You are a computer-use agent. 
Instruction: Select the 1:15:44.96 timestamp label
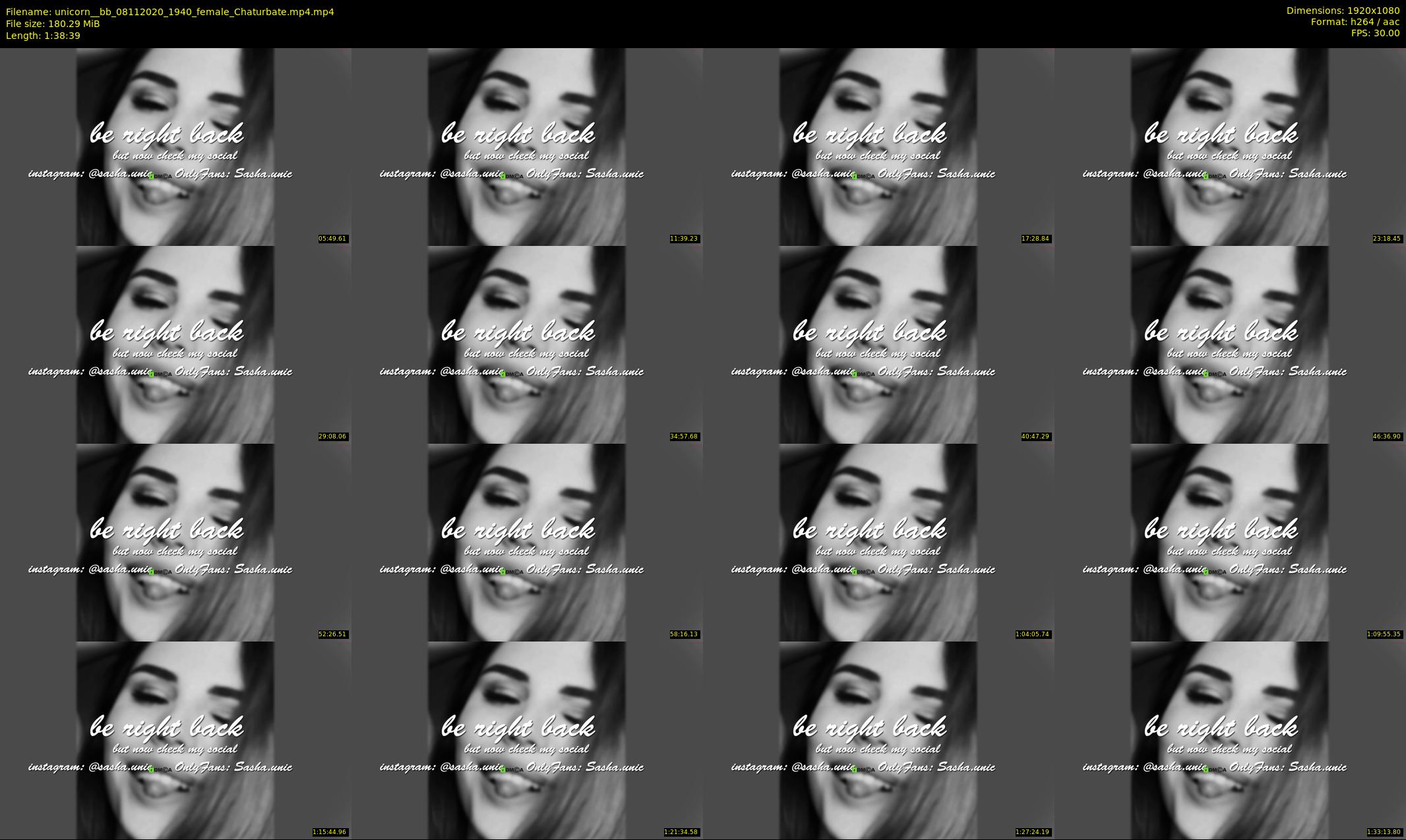pos(330,832)
